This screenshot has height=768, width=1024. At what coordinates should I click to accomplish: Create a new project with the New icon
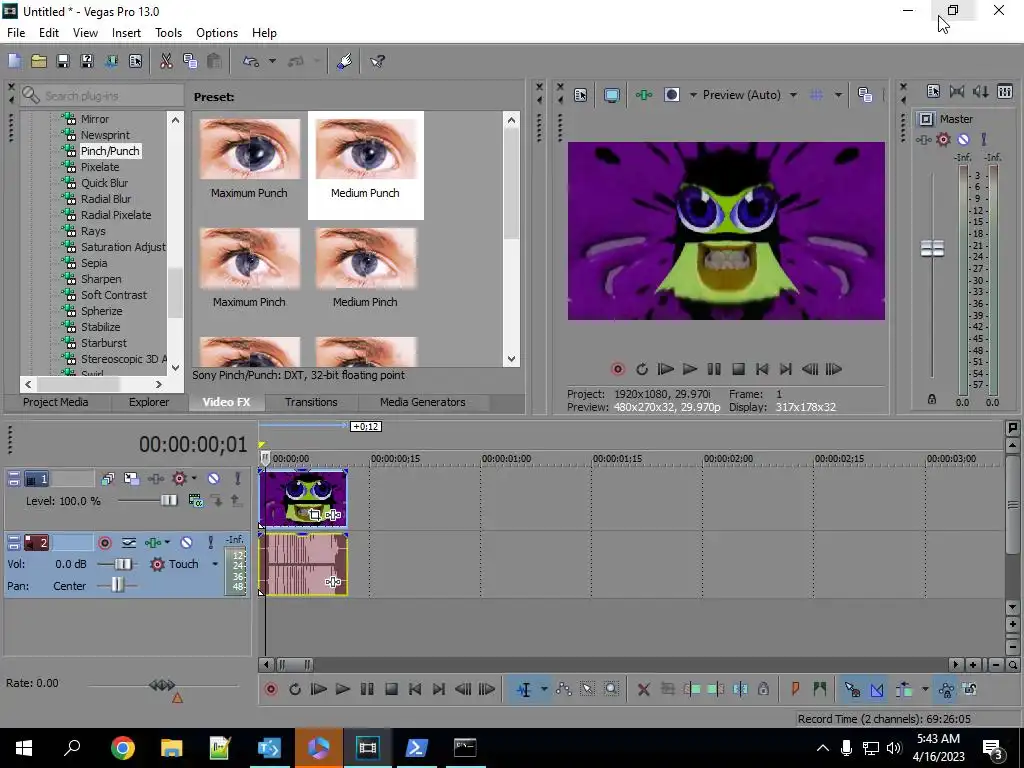pos(14,61)
